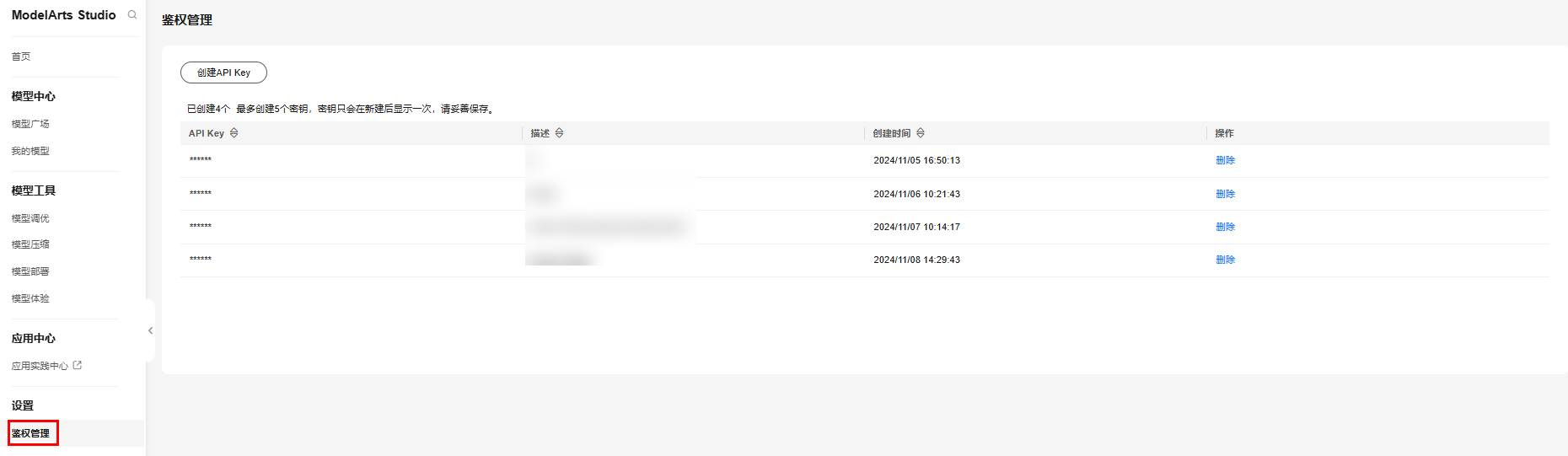The image size is (1568, 456).
Task: Open 模型部署 section
Action: coord(30,271)
